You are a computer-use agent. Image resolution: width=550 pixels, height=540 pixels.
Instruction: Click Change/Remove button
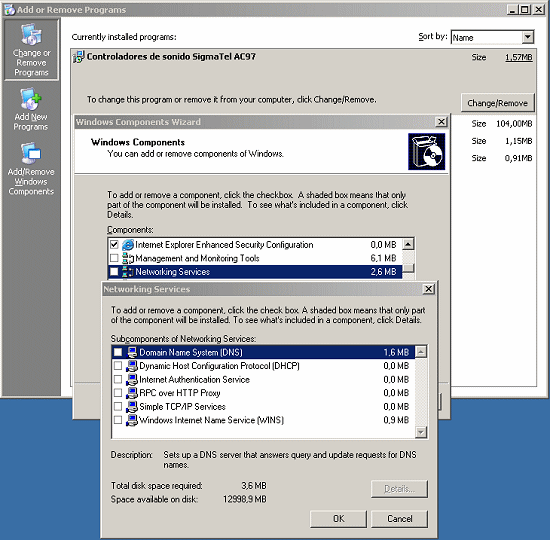(x=497, y=103)
